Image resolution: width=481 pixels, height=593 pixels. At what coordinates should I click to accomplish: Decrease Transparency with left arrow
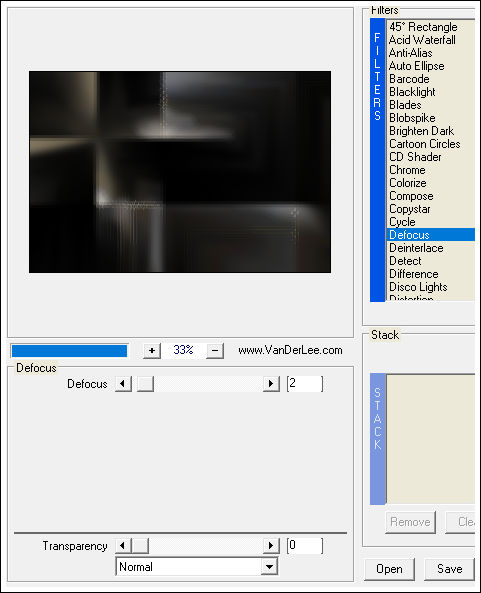coord(123,546)
